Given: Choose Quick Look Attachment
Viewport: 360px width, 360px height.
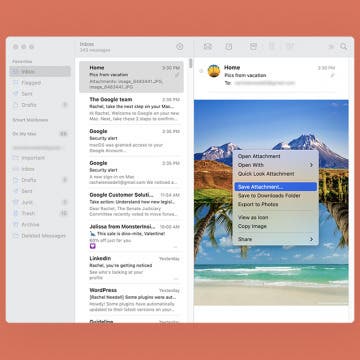Looking at the screenshot, I should coord(275,174).
